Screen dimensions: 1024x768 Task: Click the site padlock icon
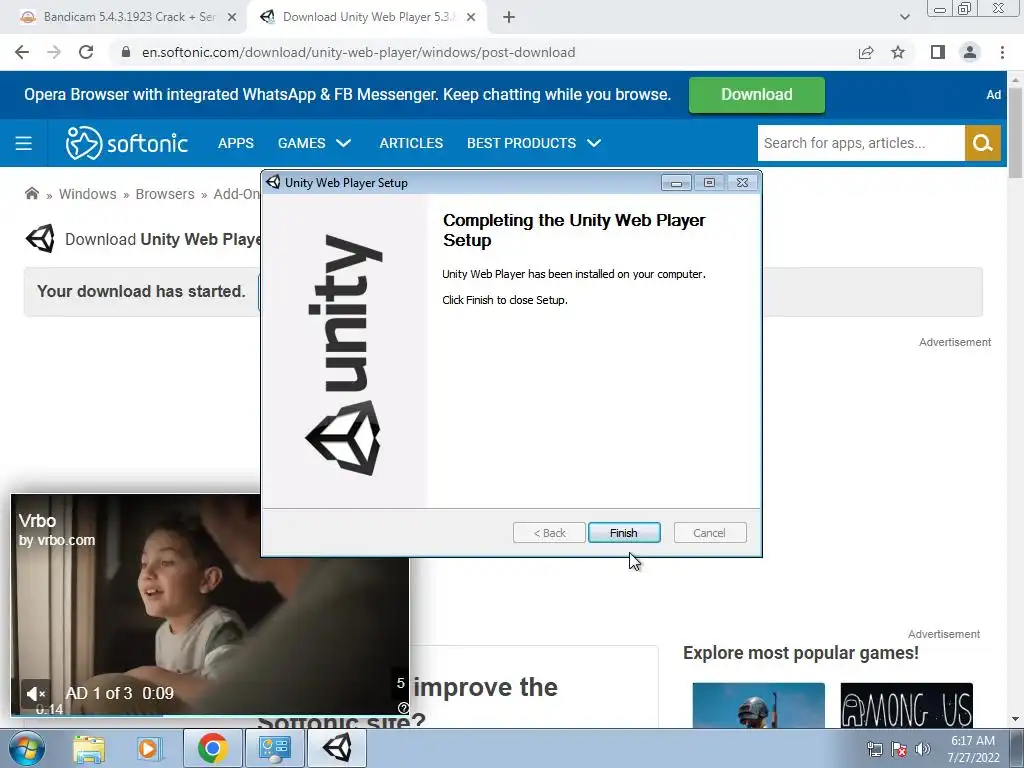click(126, 52)
